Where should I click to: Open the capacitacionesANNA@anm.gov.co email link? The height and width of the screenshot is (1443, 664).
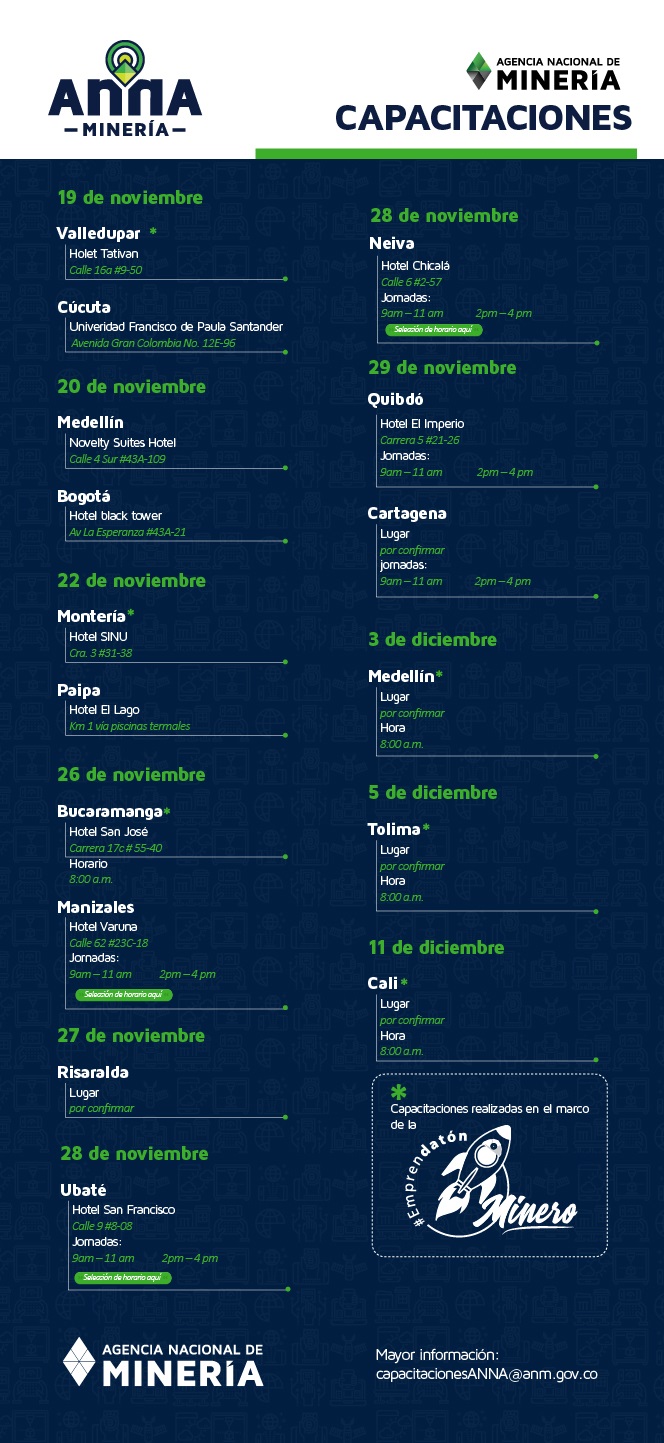pos(486,1374)
